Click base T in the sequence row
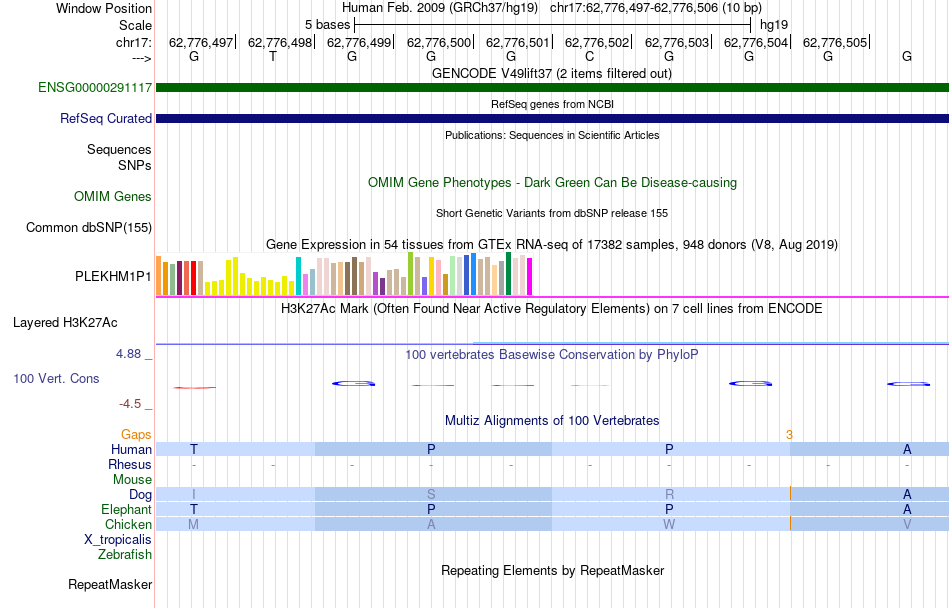950x608 pixels. 273,56
